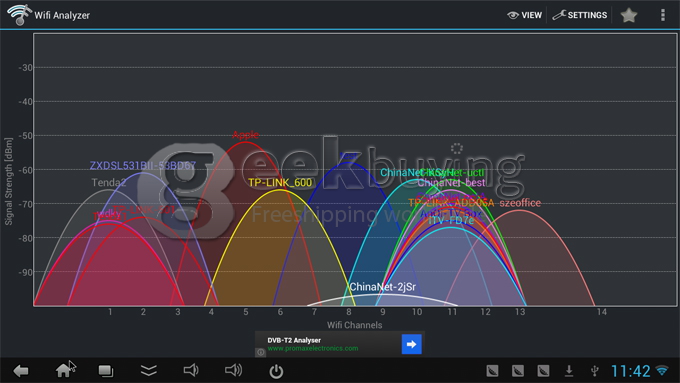Select the Apple network label
The width and height of the screenshot is (680, 383).
245,135
